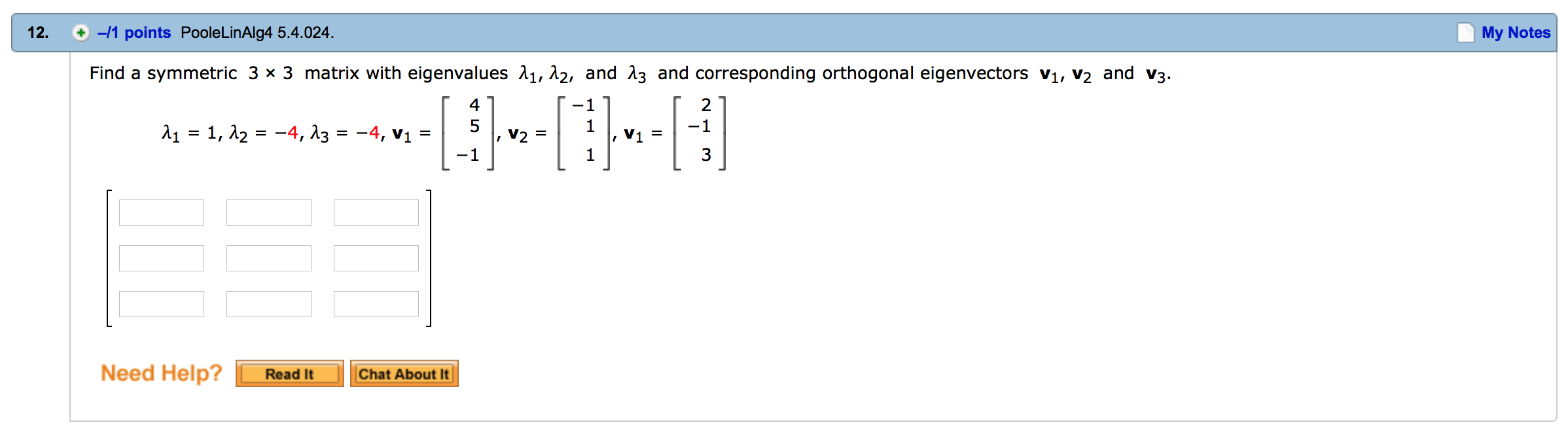The width and height of the screenshot is (1568, 448).
Task: Click the Chat About It button
Action: 404,373
